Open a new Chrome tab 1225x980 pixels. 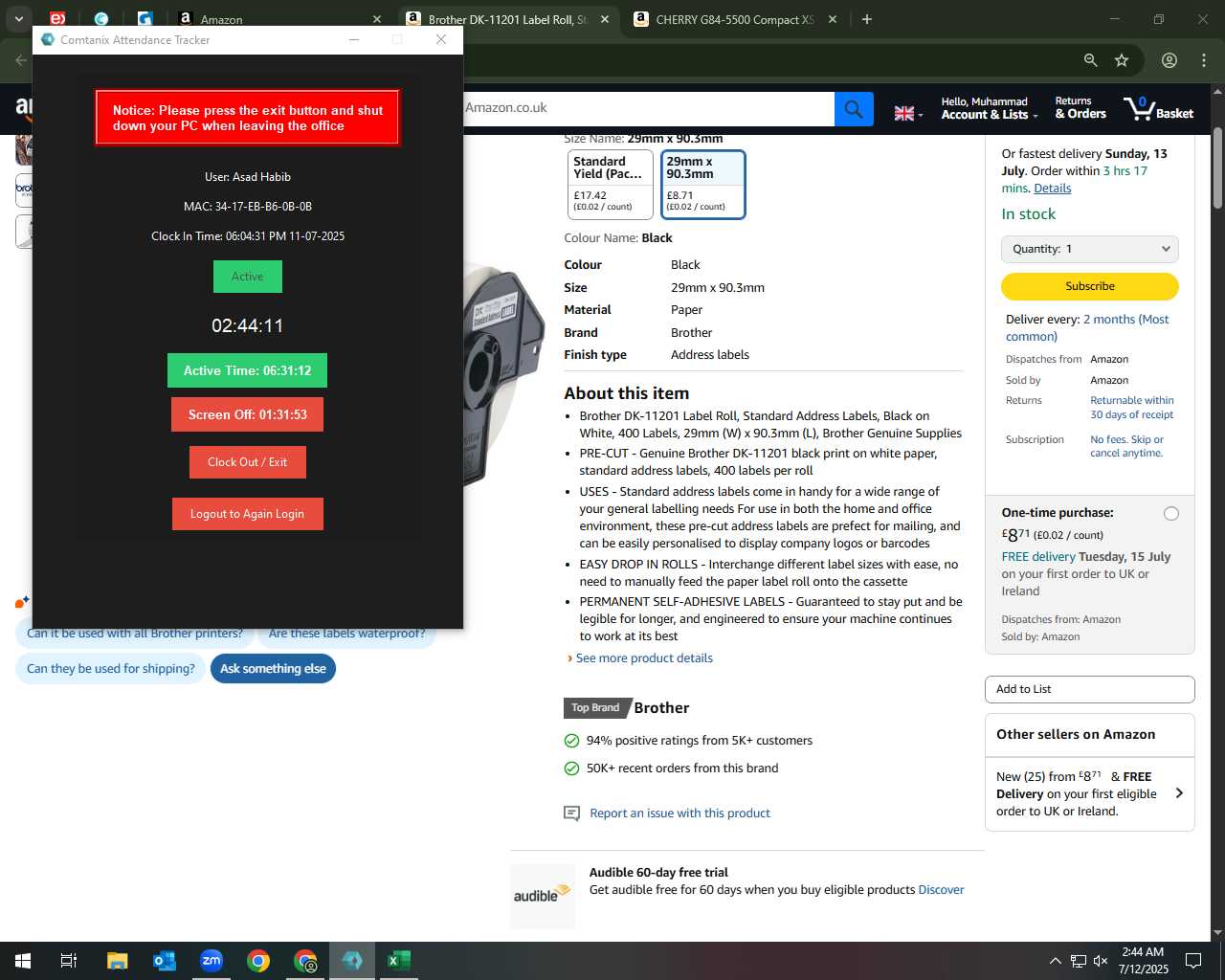click(867, 19)
